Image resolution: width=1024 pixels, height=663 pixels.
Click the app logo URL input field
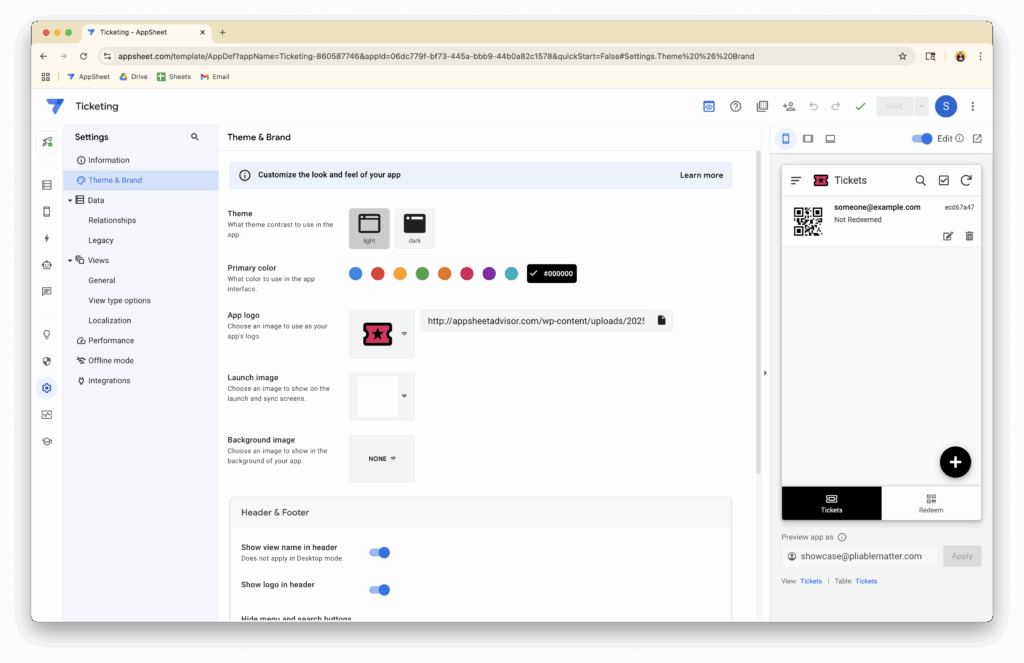click(536, 321)
